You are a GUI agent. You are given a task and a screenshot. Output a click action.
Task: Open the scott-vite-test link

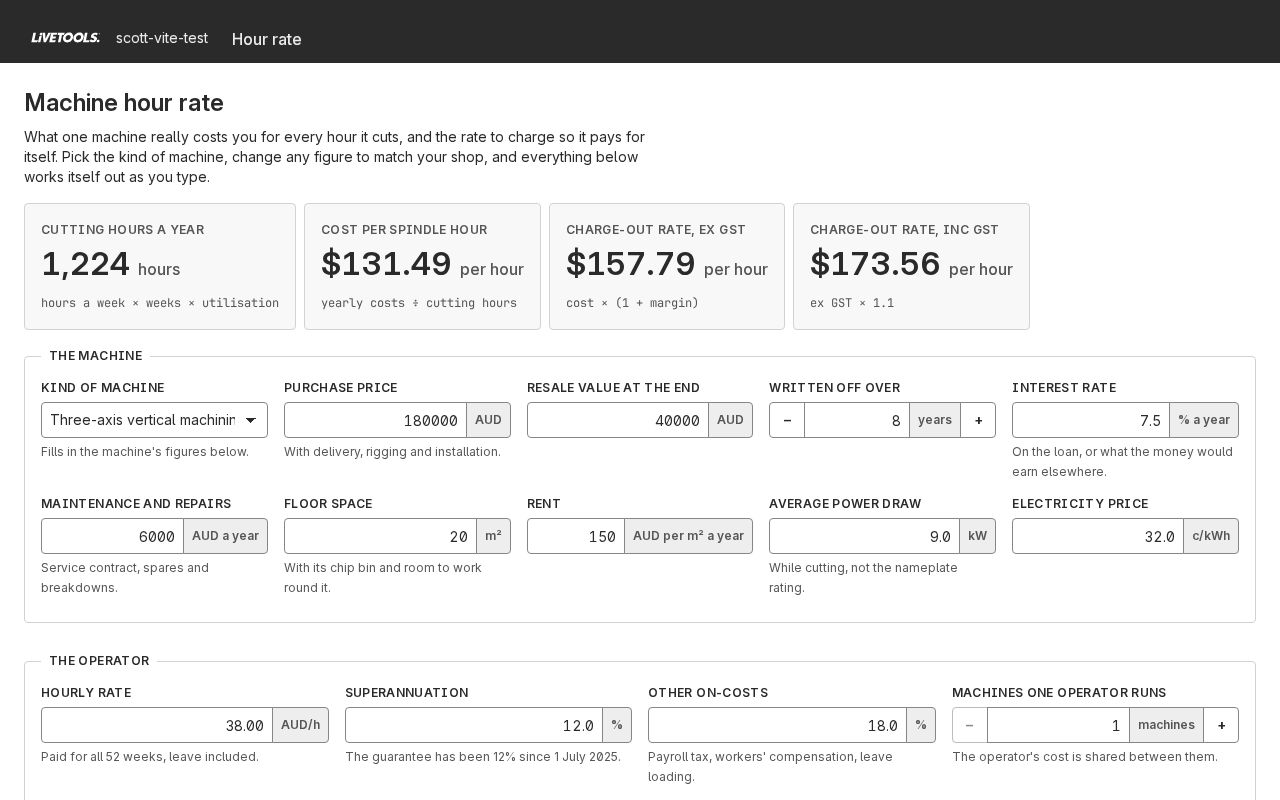tap(162, 38)
